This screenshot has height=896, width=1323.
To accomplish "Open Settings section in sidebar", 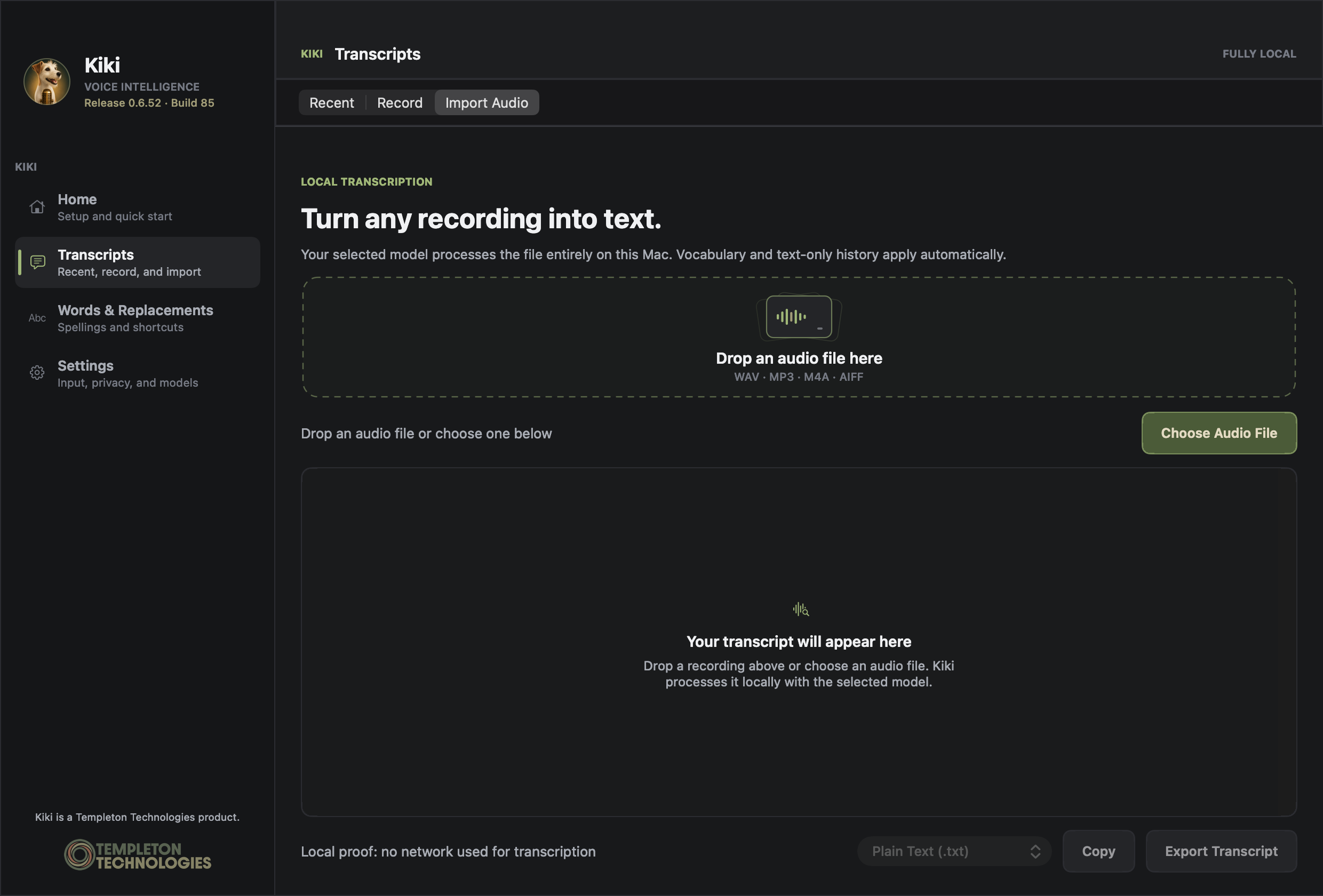I will pos(137,373).
